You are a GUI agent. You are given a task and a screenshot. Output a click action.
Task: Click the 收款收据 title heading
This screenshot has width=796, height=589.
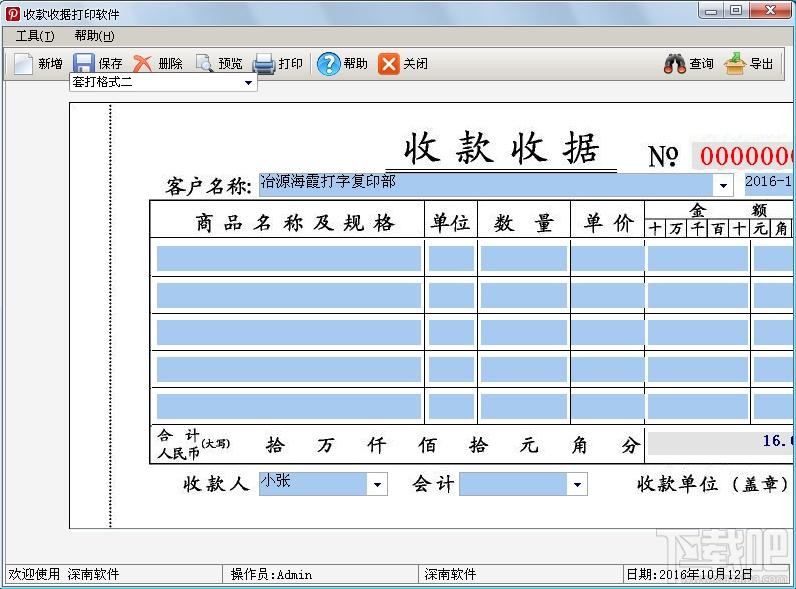click(x=502, y=148)
